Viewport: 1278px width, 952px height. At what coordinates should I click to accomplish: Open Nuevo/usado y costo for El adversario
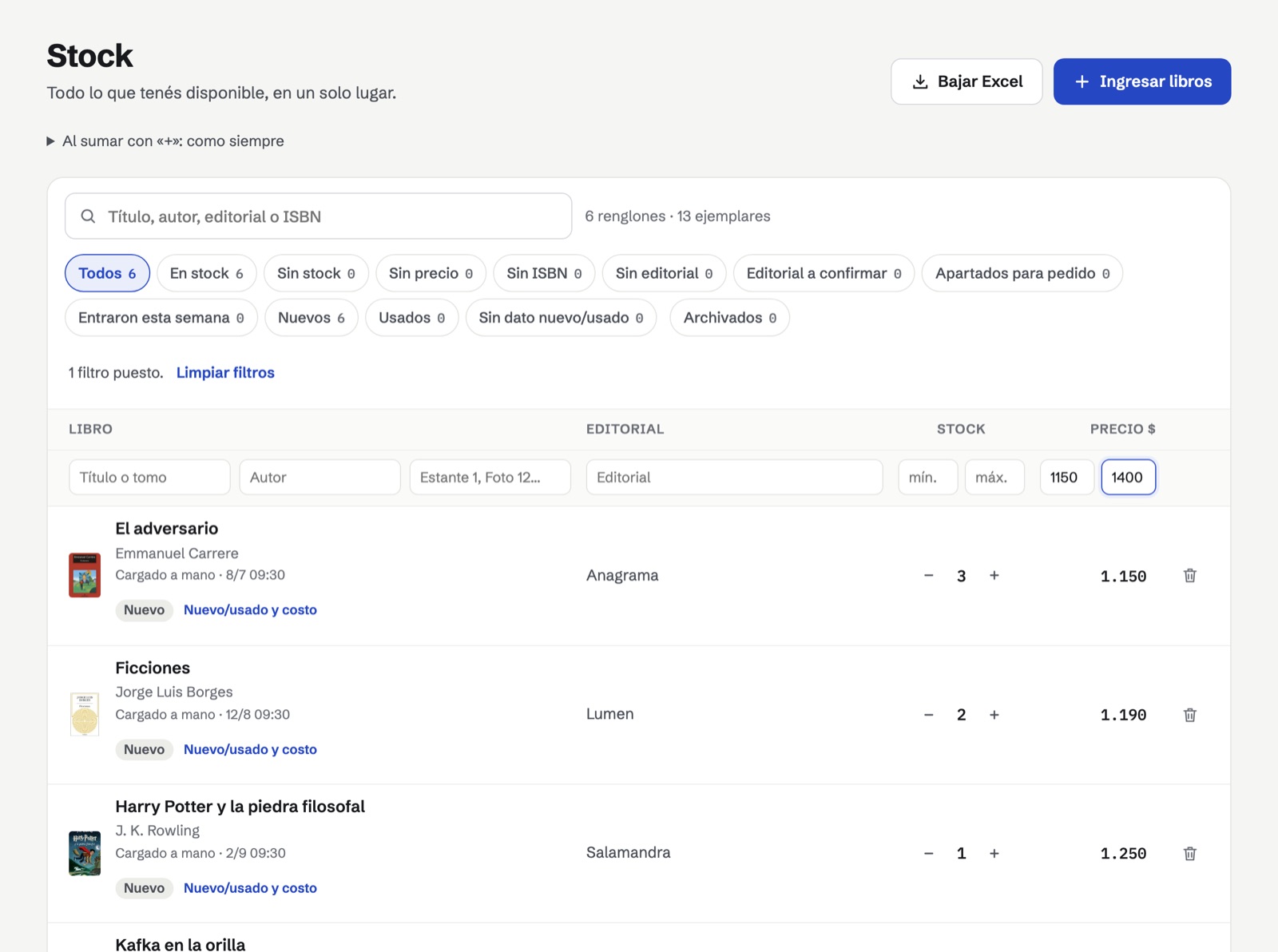250,610
